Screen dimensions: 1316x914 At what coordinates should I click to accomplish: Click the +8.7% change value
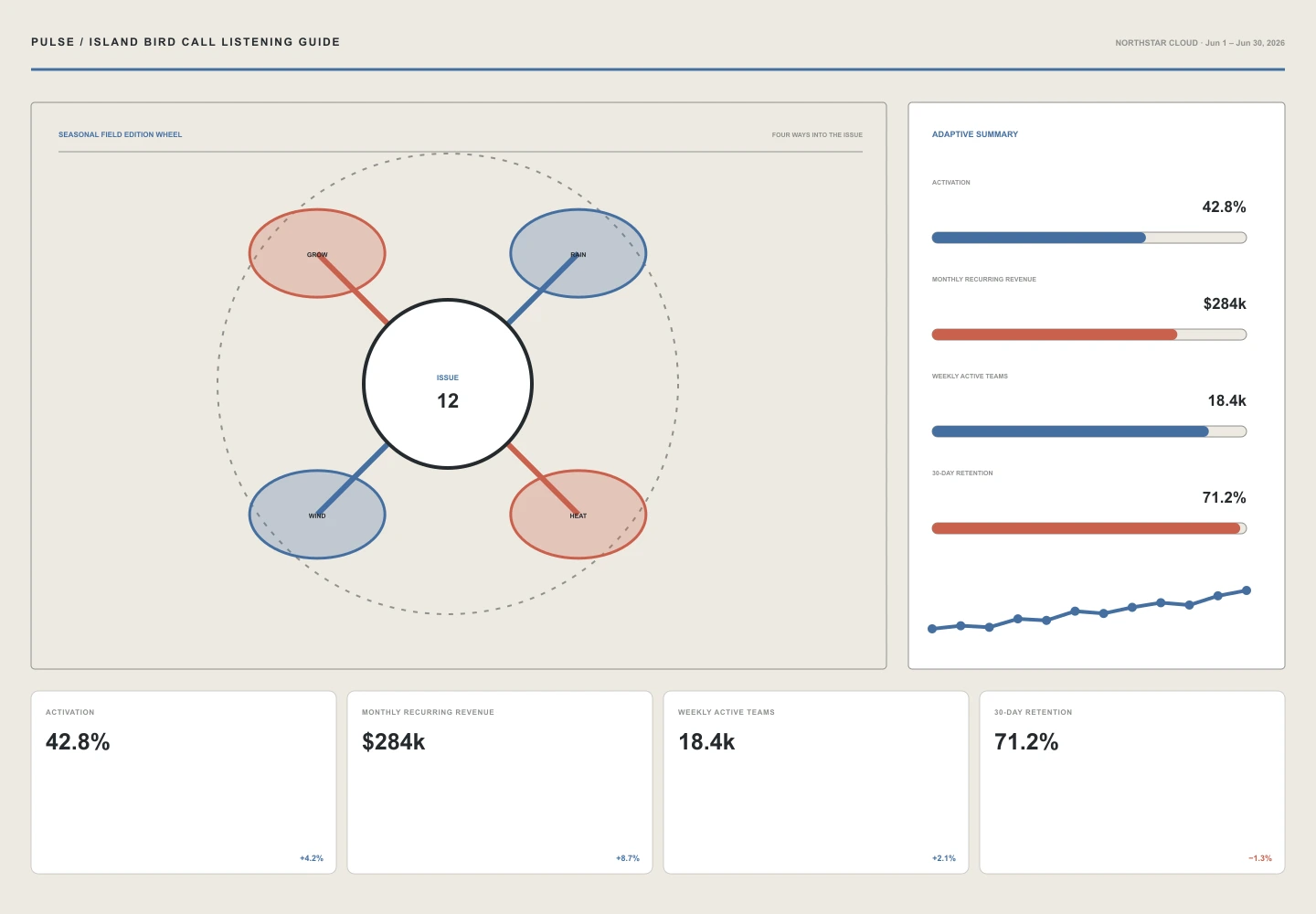point(628,858)
